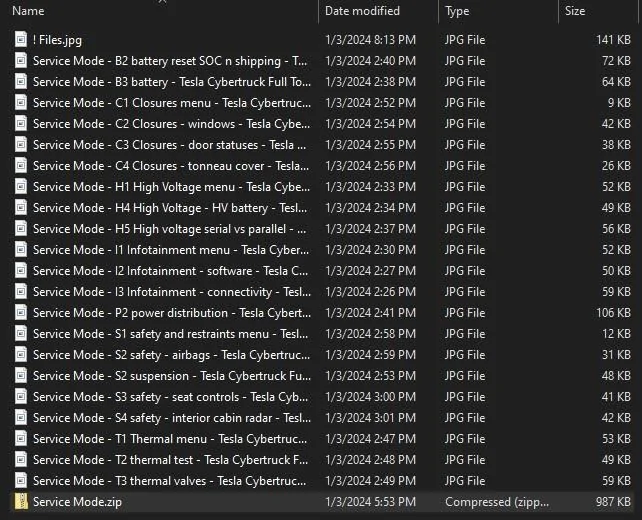Click the 1/3/2024 8:13 PM date cell
642x520 pixels.
click(x=371, y=40)
